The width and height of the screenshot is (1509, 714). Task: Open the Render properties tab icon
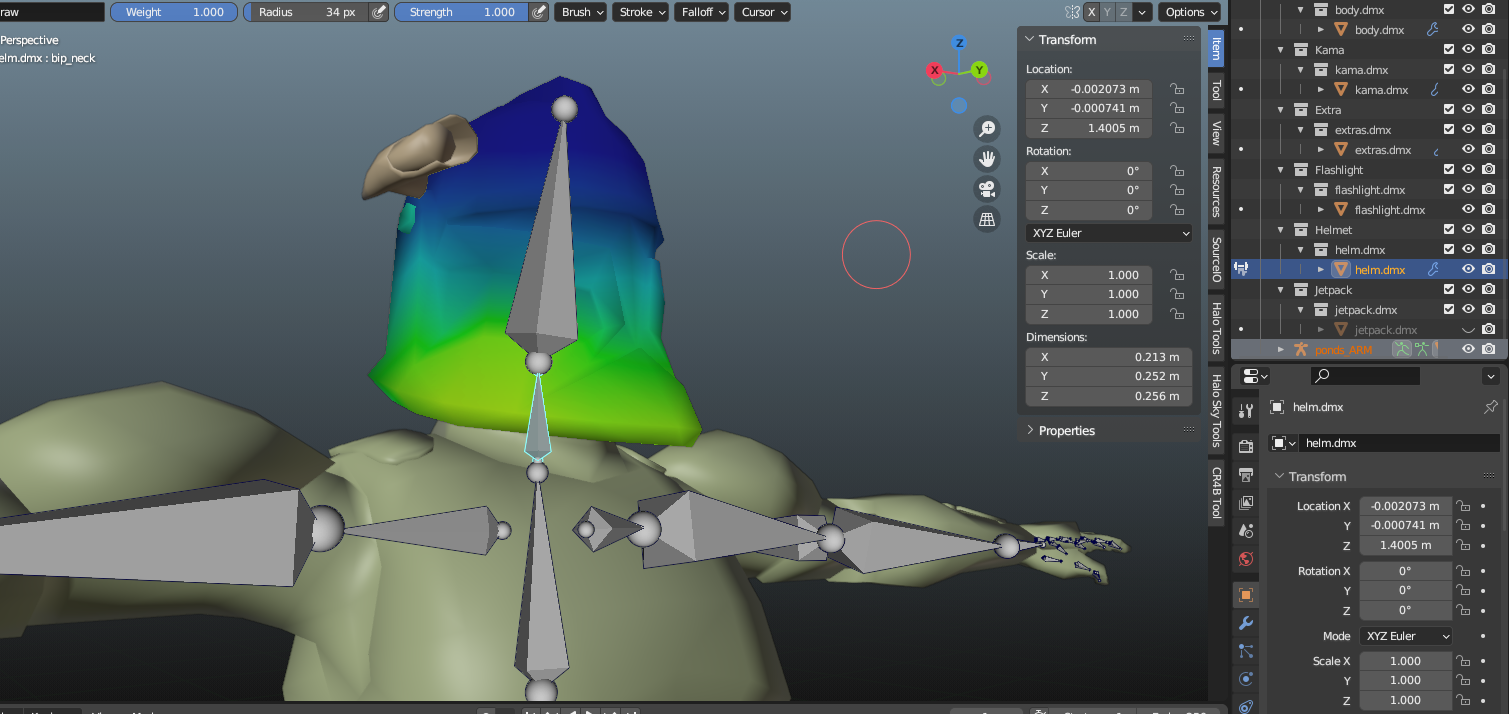coord(1246,446)
